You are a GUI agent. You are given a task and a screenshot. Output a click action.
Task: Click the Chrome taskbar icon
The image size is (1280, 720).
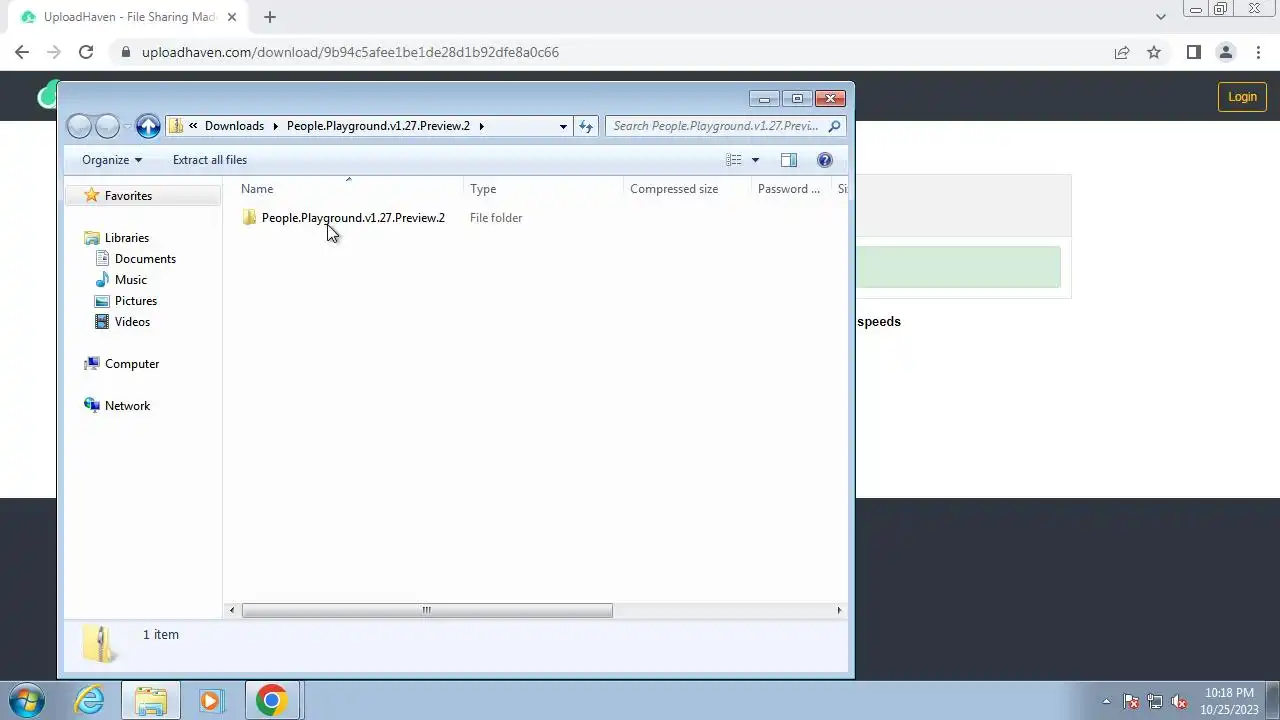271,700
